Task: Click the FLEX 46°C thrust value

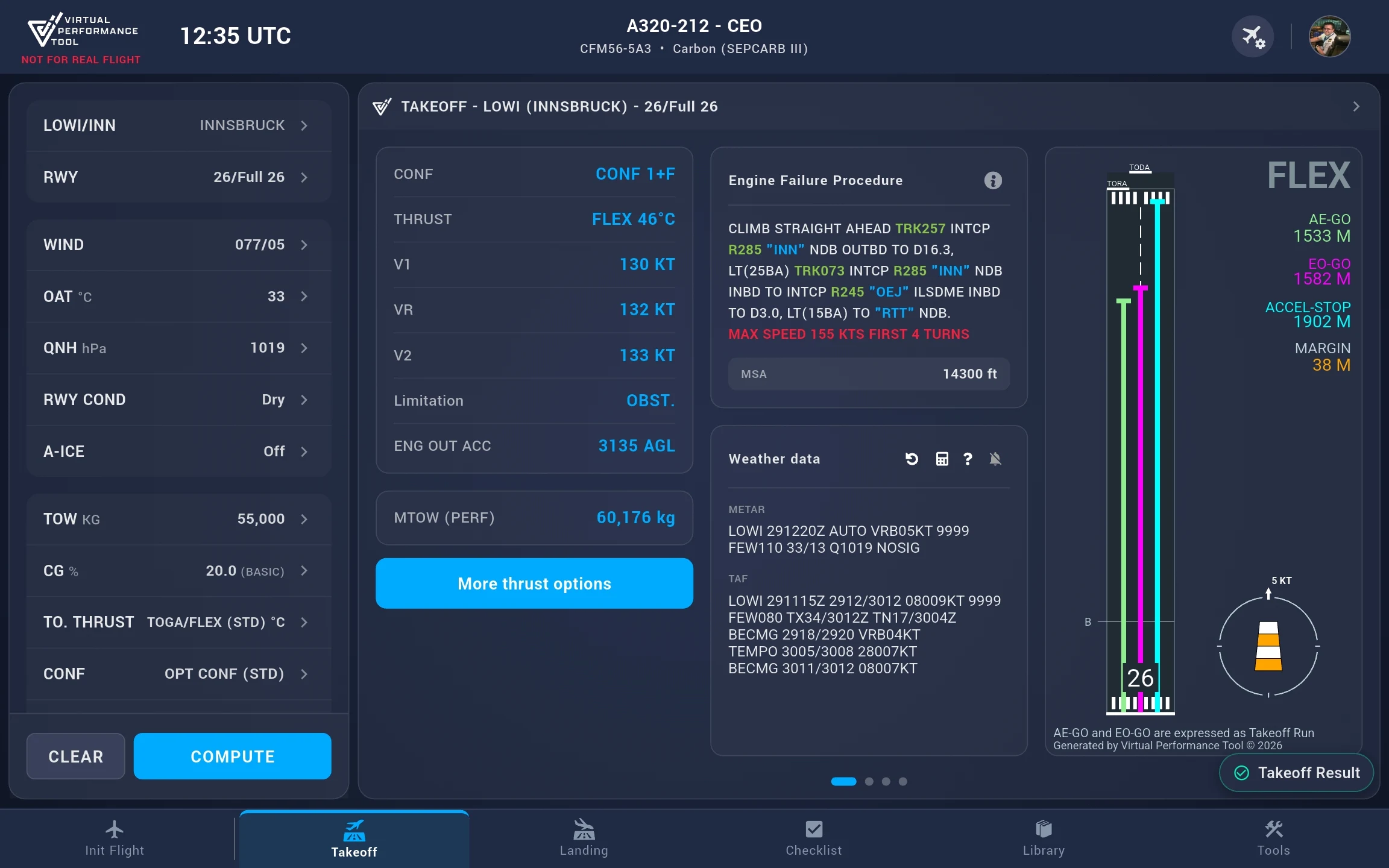Action: pos(633,219)
